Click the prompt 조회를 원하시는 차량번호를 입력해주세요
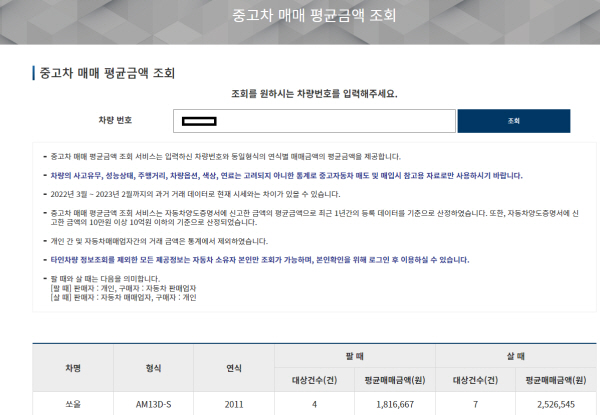 [x=314, y=94]
